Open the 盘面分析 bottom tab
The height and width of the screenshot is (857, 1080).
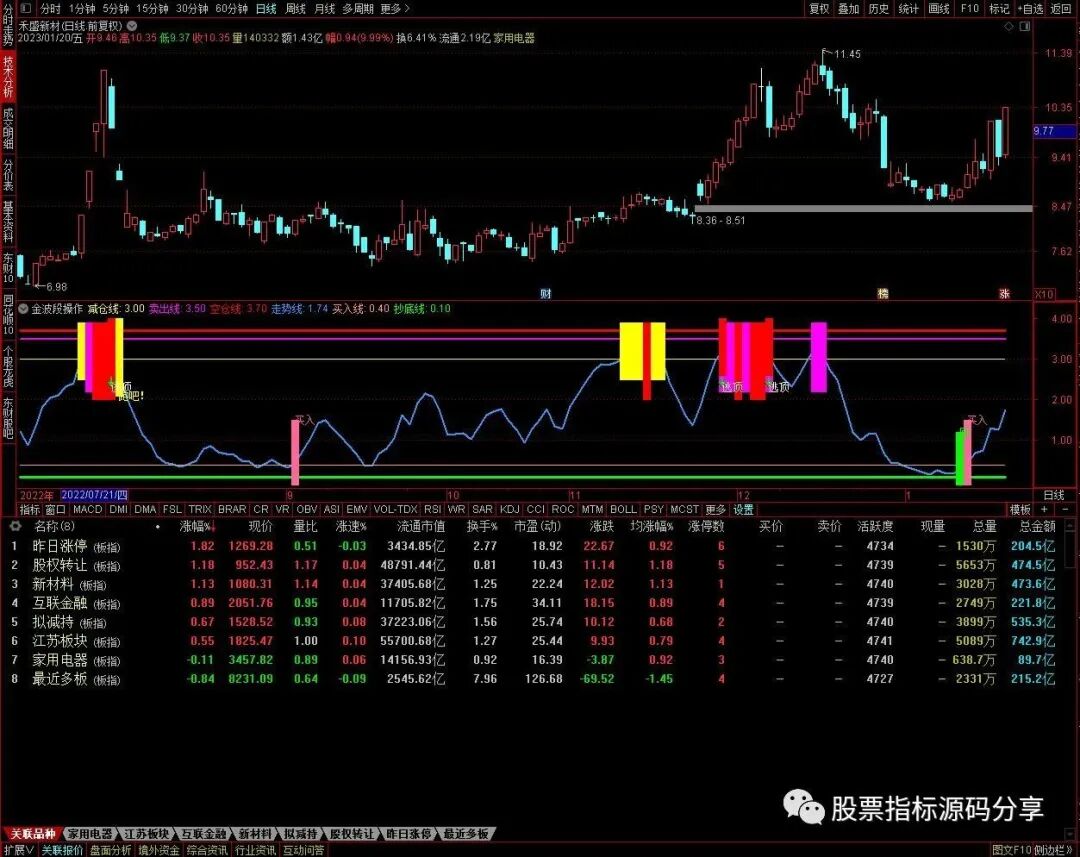tap(110, 850)
